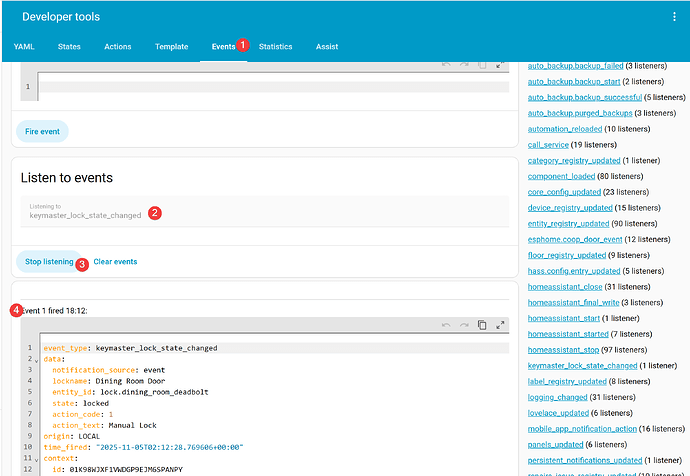690x476 pixels.
Task: Choose device_registry_updated event link
Action: (x=570, y=208)
